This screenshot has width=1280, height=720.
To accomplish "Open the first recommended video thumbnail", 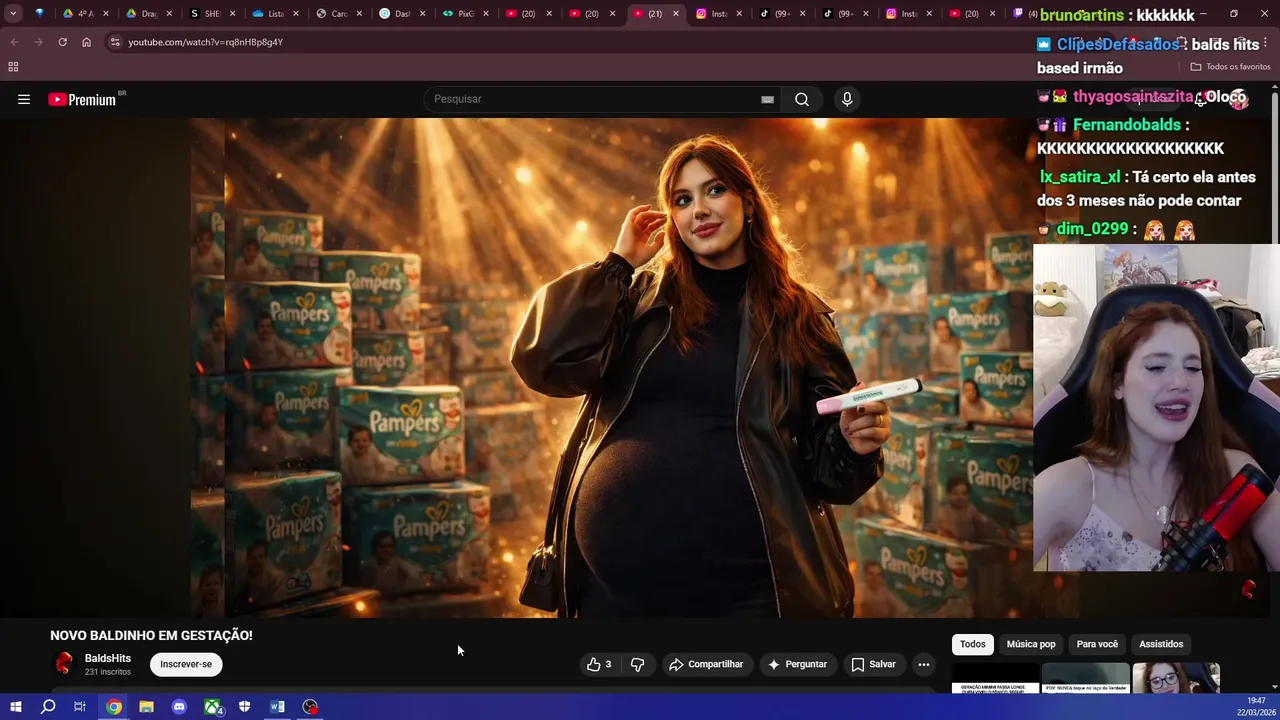I will coord(995,678).
